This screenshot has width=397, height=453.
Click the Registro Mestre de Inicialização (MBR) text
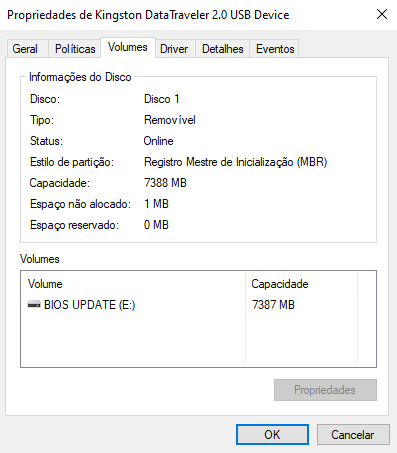click(x=236, y=162)
